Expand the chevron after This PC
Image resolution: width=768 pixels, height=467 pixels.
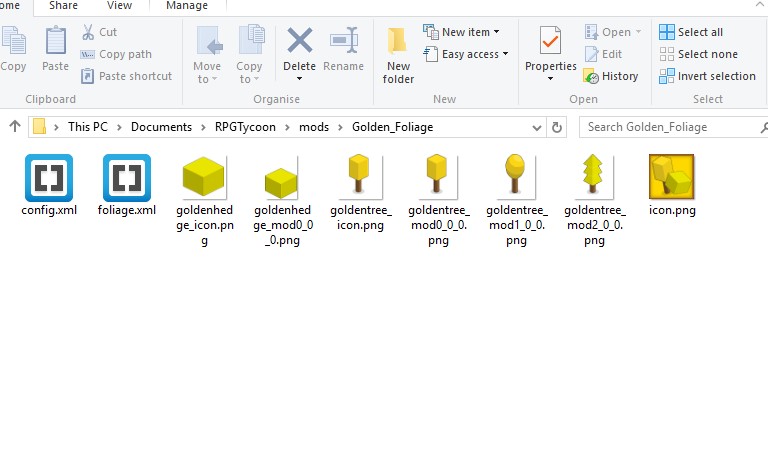[119, 127]
